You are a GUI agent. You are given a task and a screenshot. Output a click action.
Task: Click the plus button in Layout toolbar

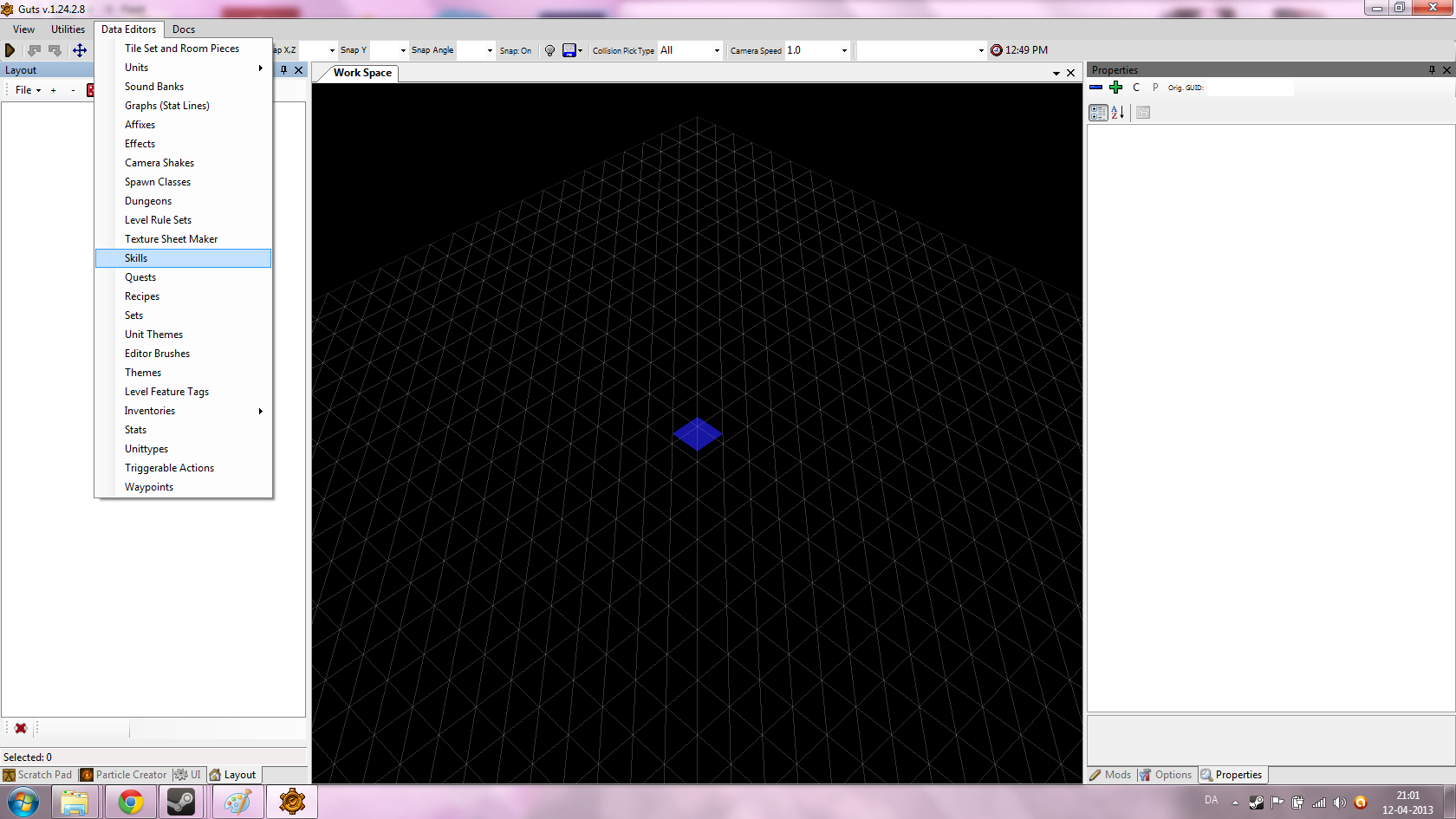pos(54,90)
